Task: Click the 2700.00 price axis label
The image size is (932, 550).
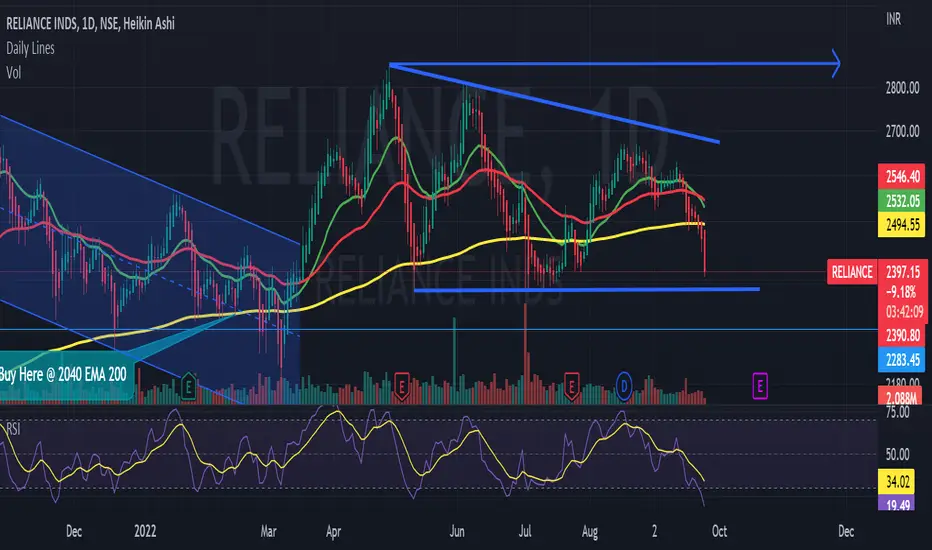Action: (x=902, y=131)
